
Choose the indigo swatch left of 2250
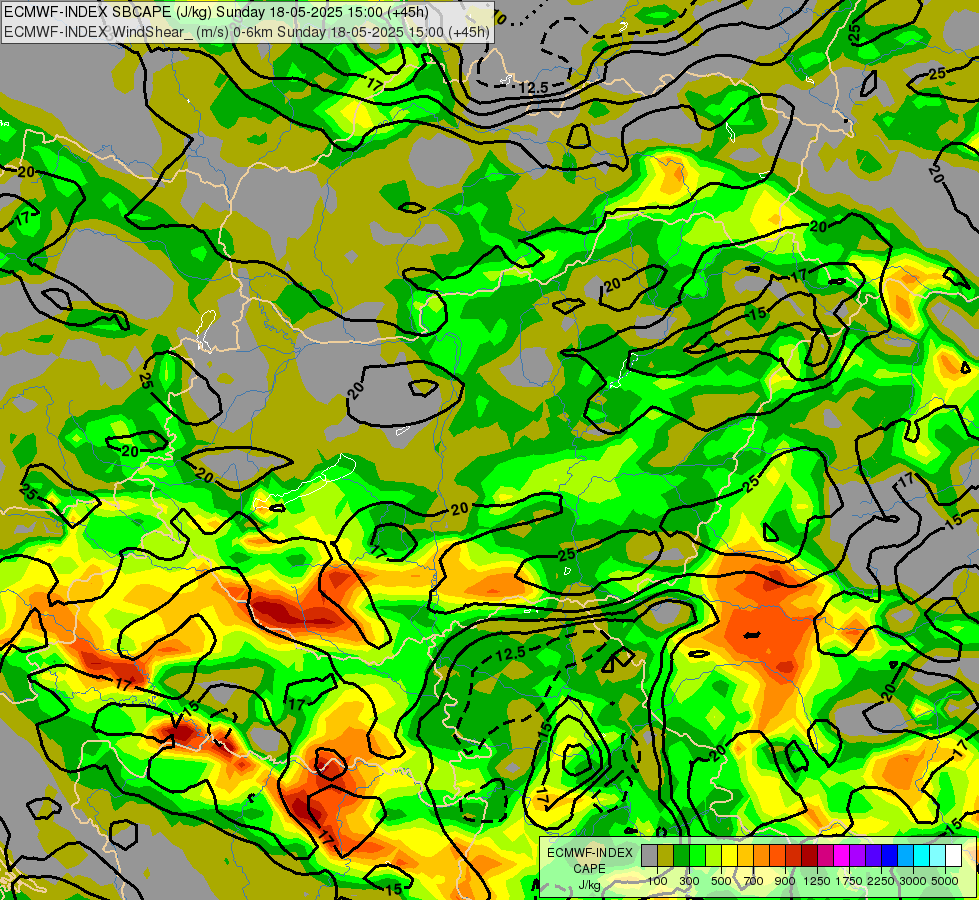tap(873, 856)
